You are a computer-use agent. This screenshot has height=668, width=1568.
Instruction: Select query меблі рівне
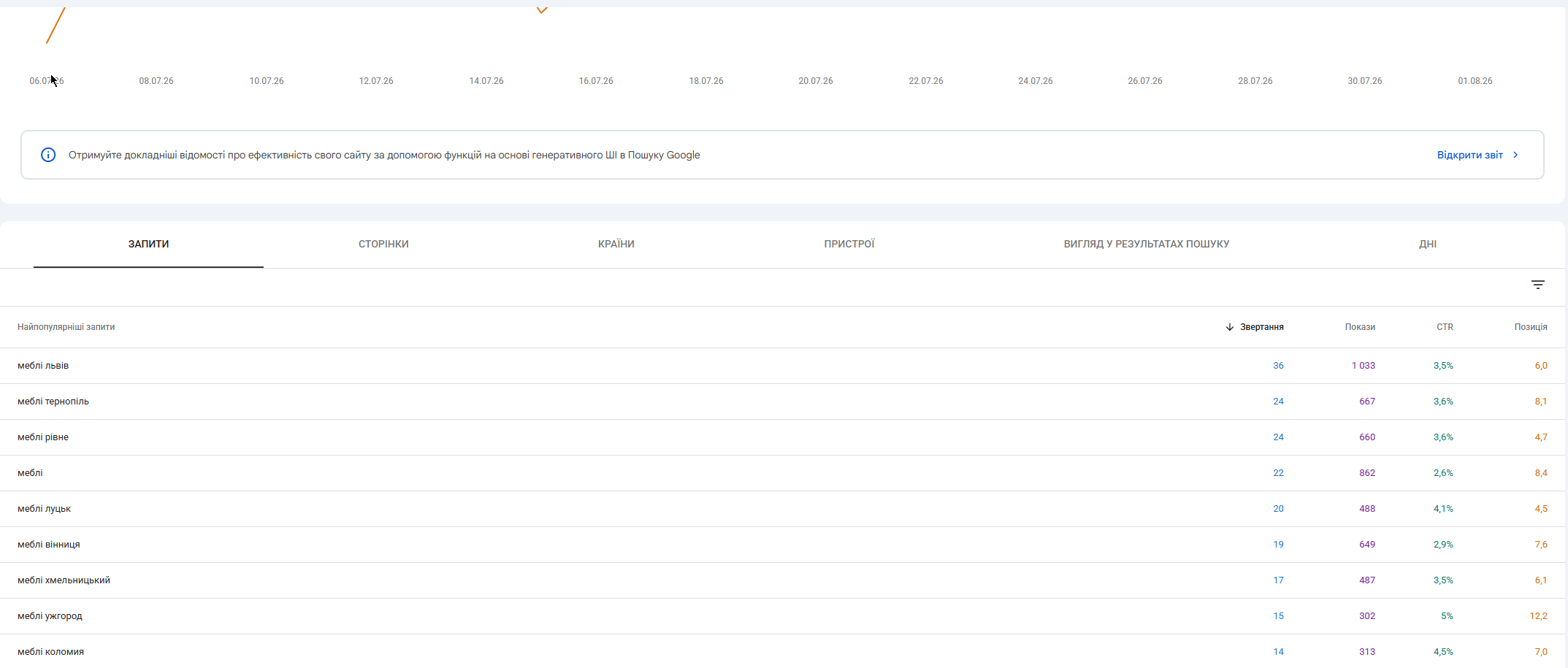pos(43,437)
